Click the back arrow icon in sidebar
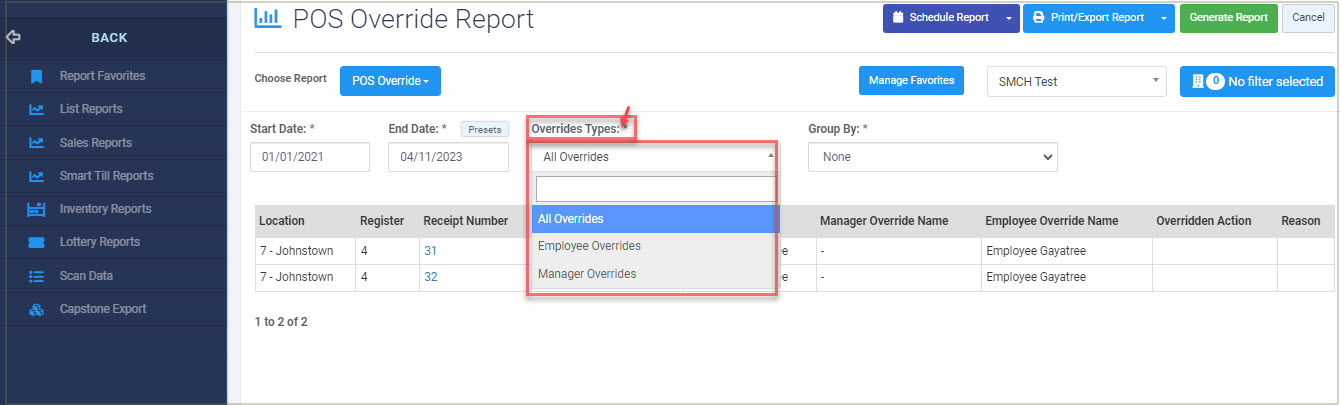This screenshot has width=1341, height=405. (x=13, y=38)
